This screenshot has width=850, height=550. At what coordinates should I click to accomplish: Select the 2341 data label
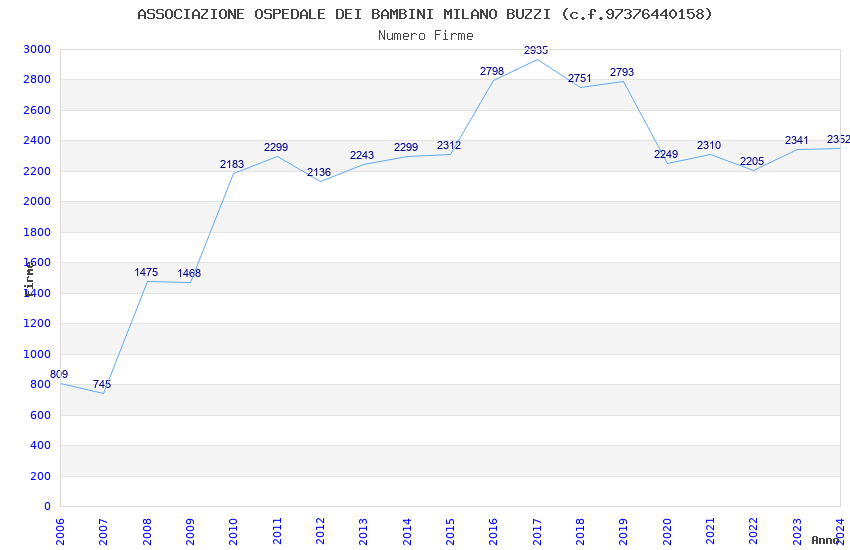797,140
